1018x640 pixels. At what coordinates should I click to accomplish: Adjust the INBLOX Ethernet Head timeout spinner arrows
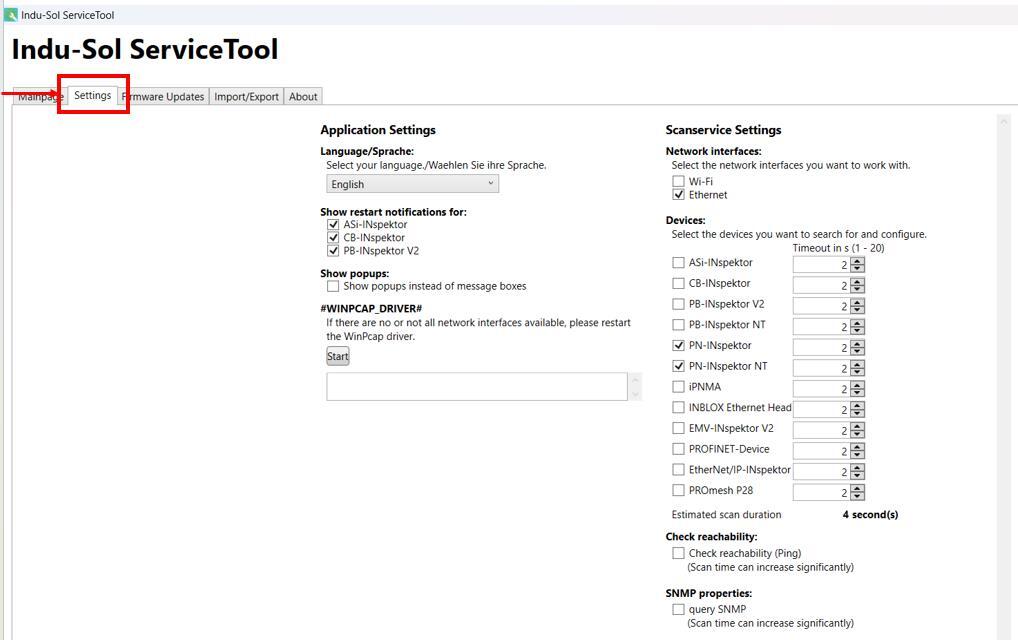[x=858, y=410]
